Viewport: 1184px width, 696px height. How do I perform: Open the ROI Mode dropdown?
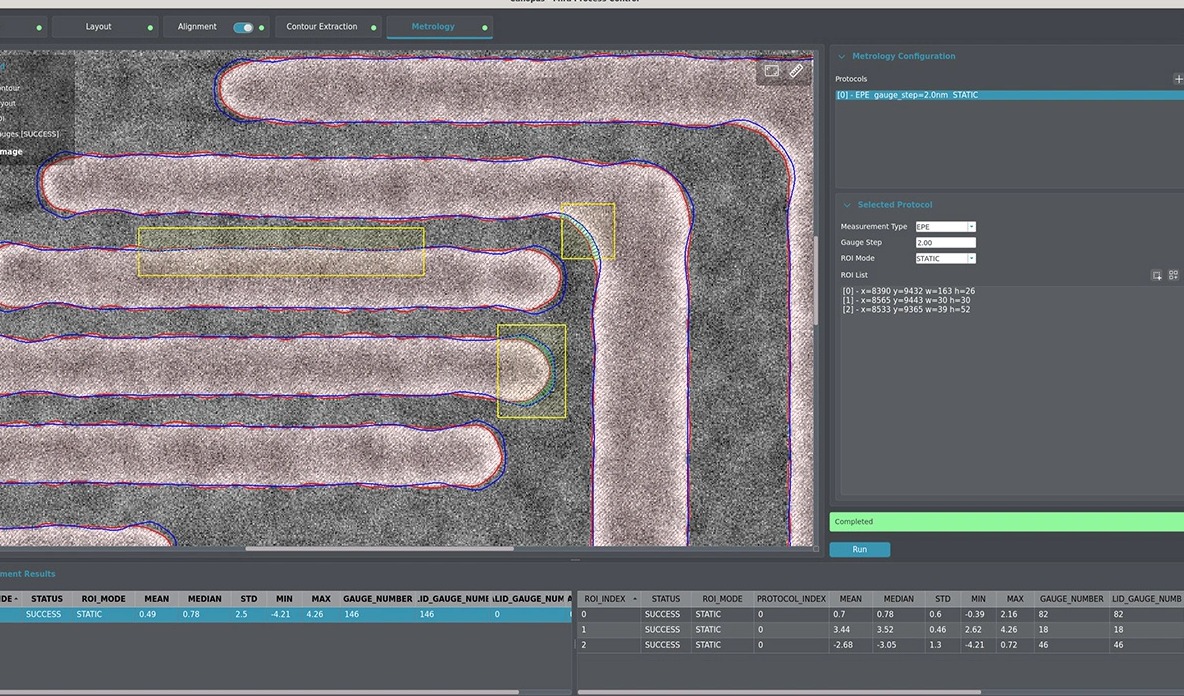(x=945, y=259)
